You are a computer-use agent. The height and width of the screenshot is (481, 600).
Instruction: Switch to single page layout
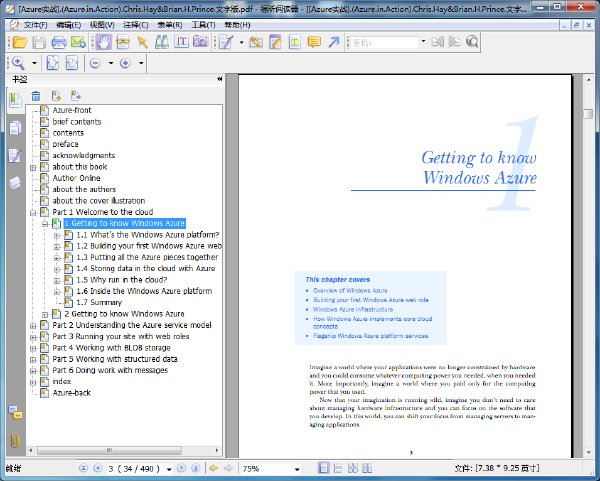coord(324,468)
